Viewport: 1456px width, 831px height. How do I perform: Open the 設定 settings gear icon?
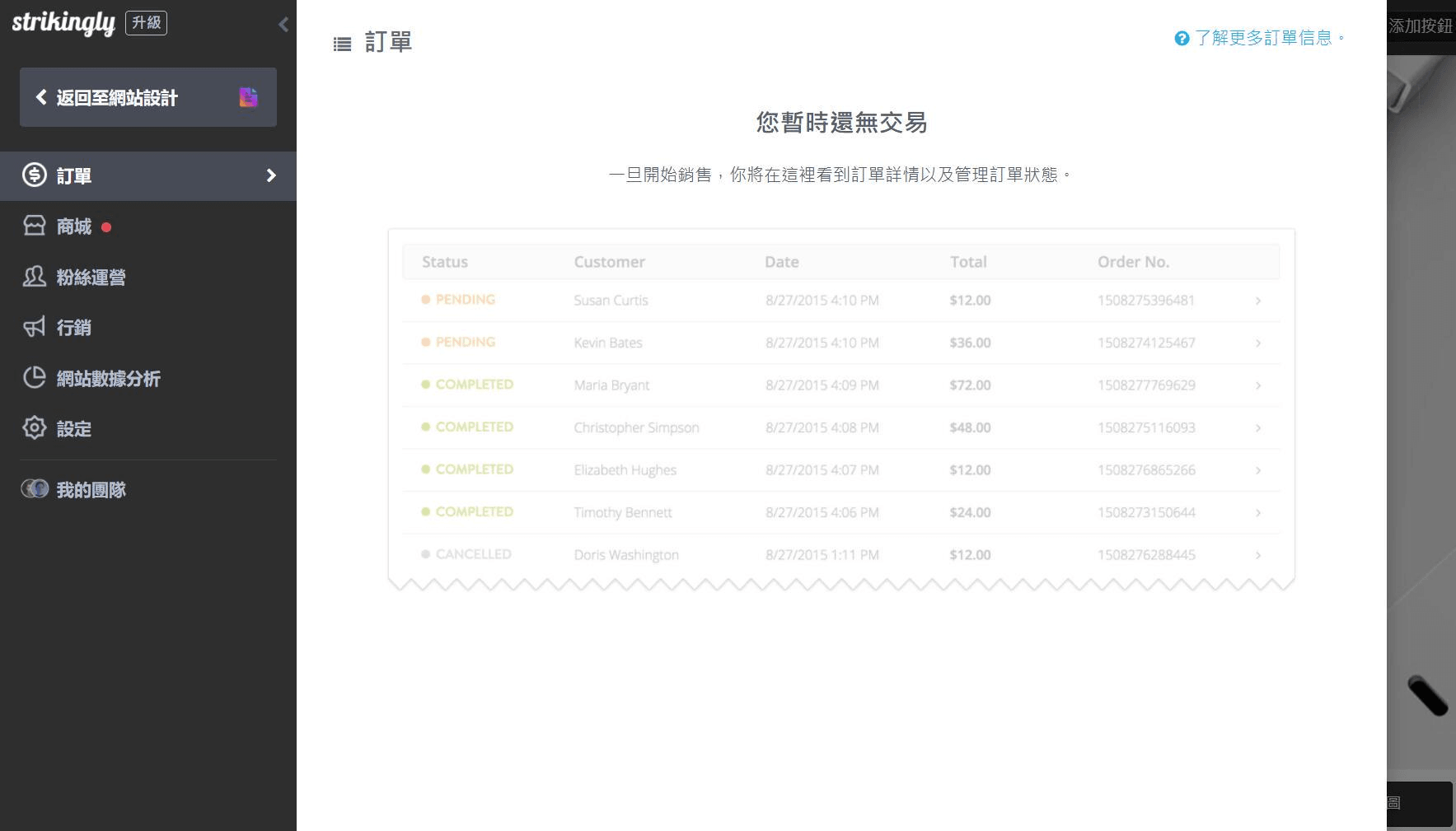[34, 428]
